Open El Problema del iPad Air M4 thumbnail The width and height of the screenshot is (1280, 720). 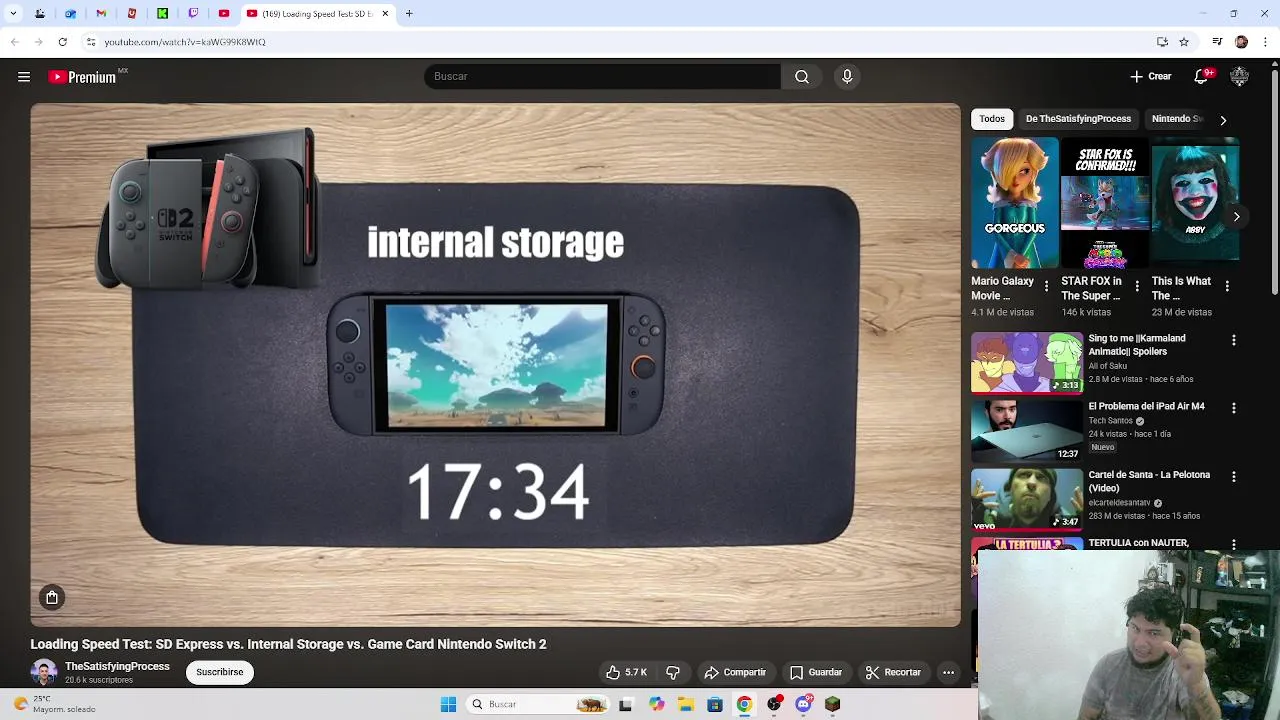[x=1027, y=431]
